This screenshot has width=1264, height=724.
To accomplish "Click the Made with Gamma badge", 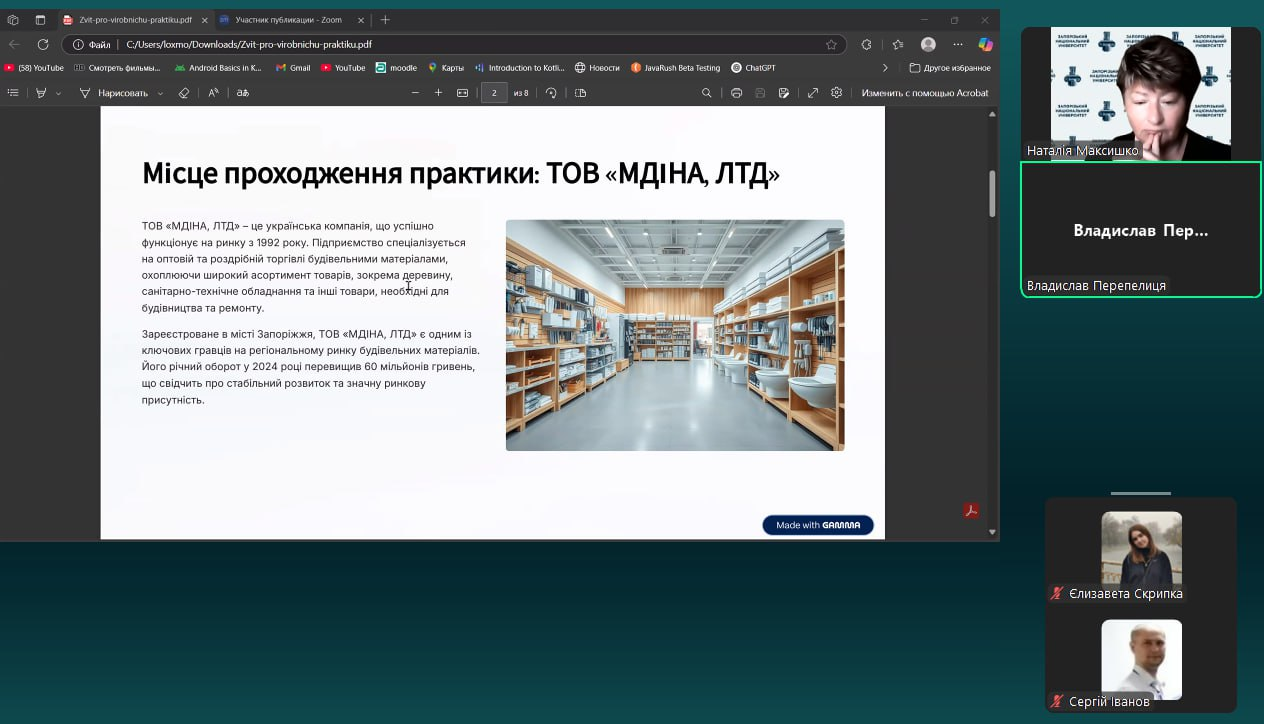I will pyautogui.click(x=818, y=525).
